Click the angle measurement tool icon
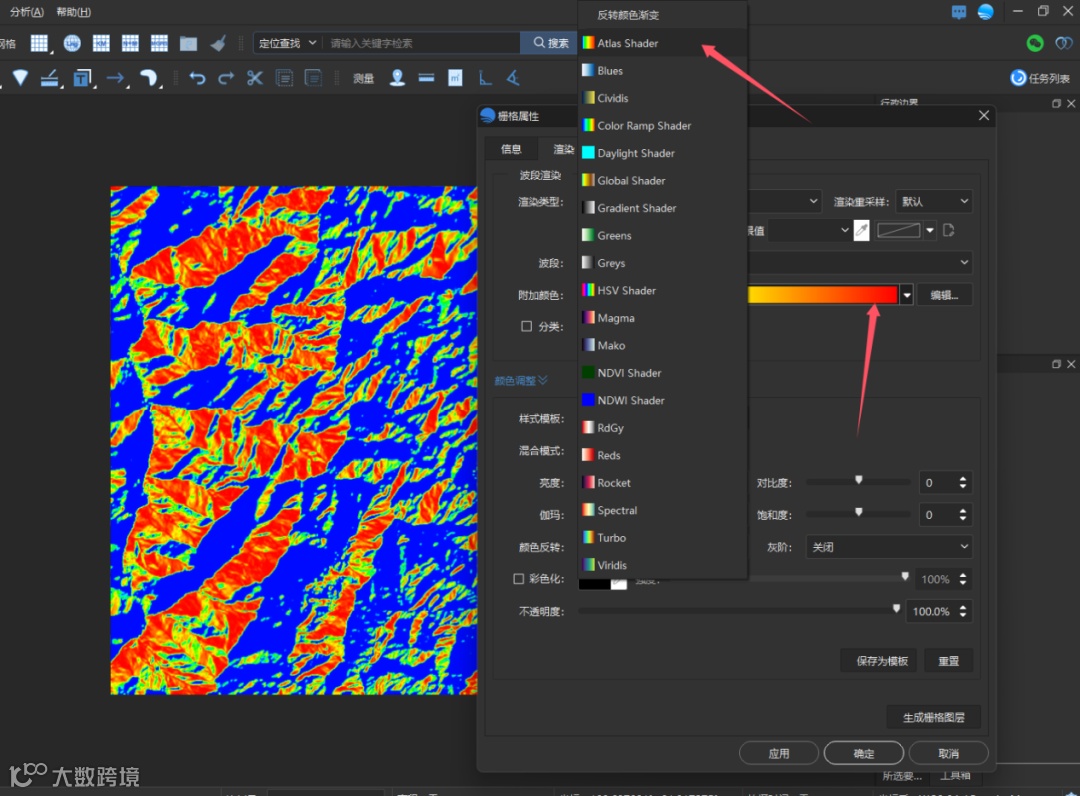The image size is (1080, 796). pyautogui.click(x=512, y=78)
